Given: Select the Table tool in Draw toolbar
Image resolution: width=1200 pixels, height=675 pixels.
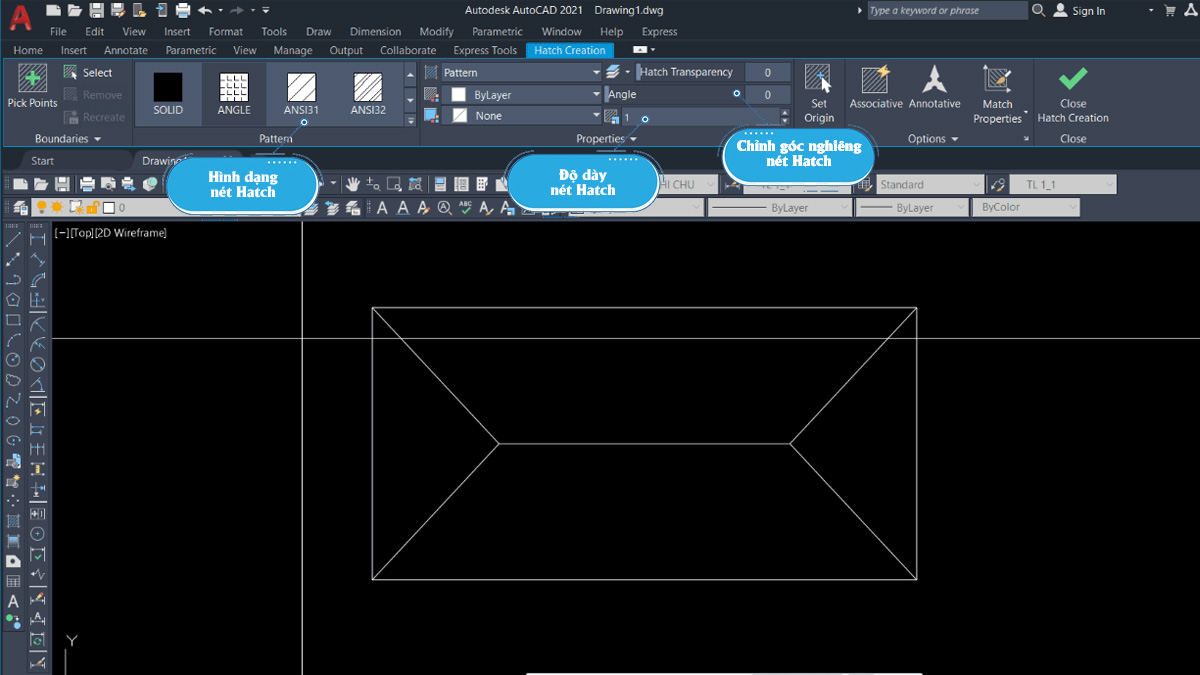Looking at the screenshot, I should pyautogui.click(x=13, y=581).
